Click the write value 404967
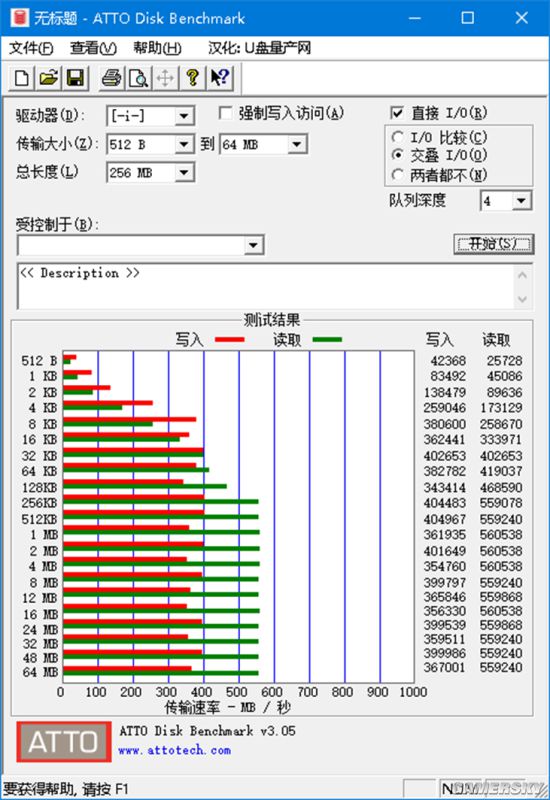 tap(444, 519)
